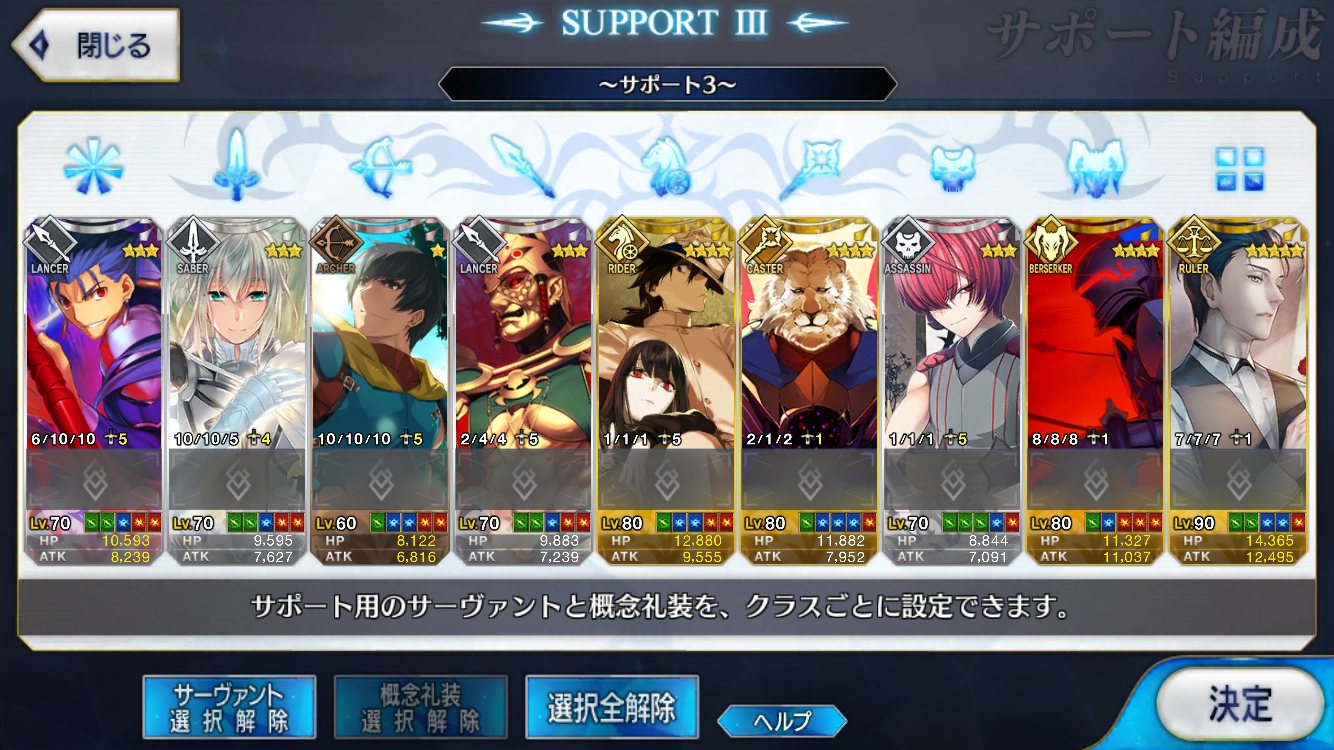This screenshot has width=1334, height=750.
Task: Click the 決定 confirm button
Action: tap(1240, 705)
